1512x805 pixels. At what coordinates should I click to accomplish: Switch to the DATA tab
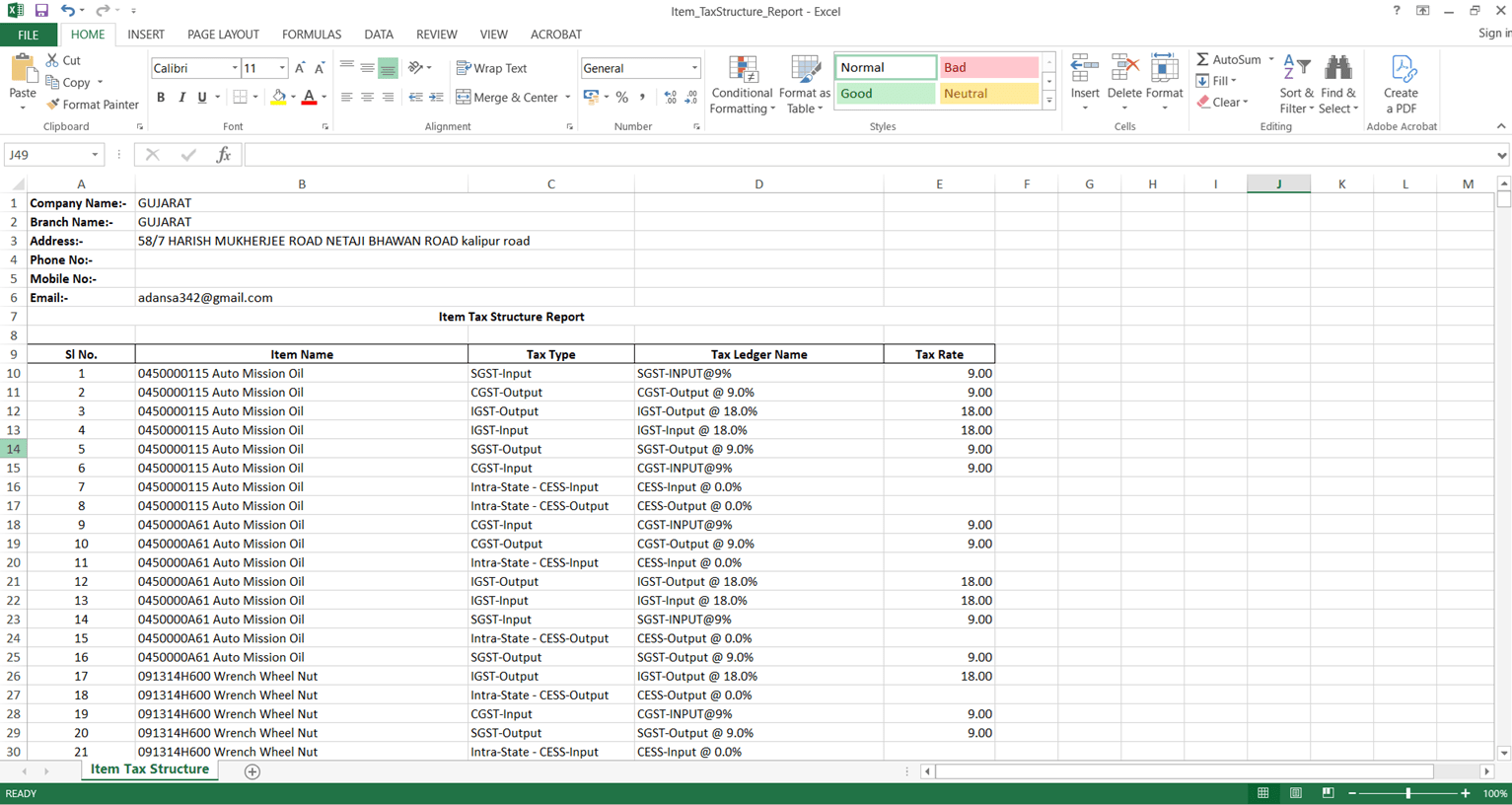[x=379, y=35]
